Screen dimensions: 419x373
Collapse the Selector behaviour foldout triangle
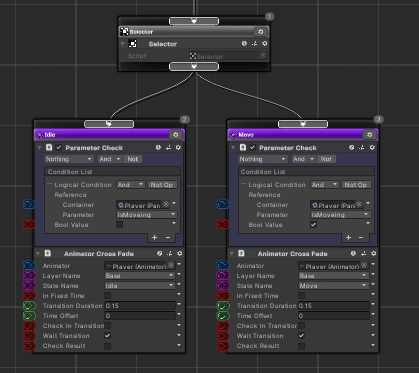pyautogui.click(x=122, y=44)
